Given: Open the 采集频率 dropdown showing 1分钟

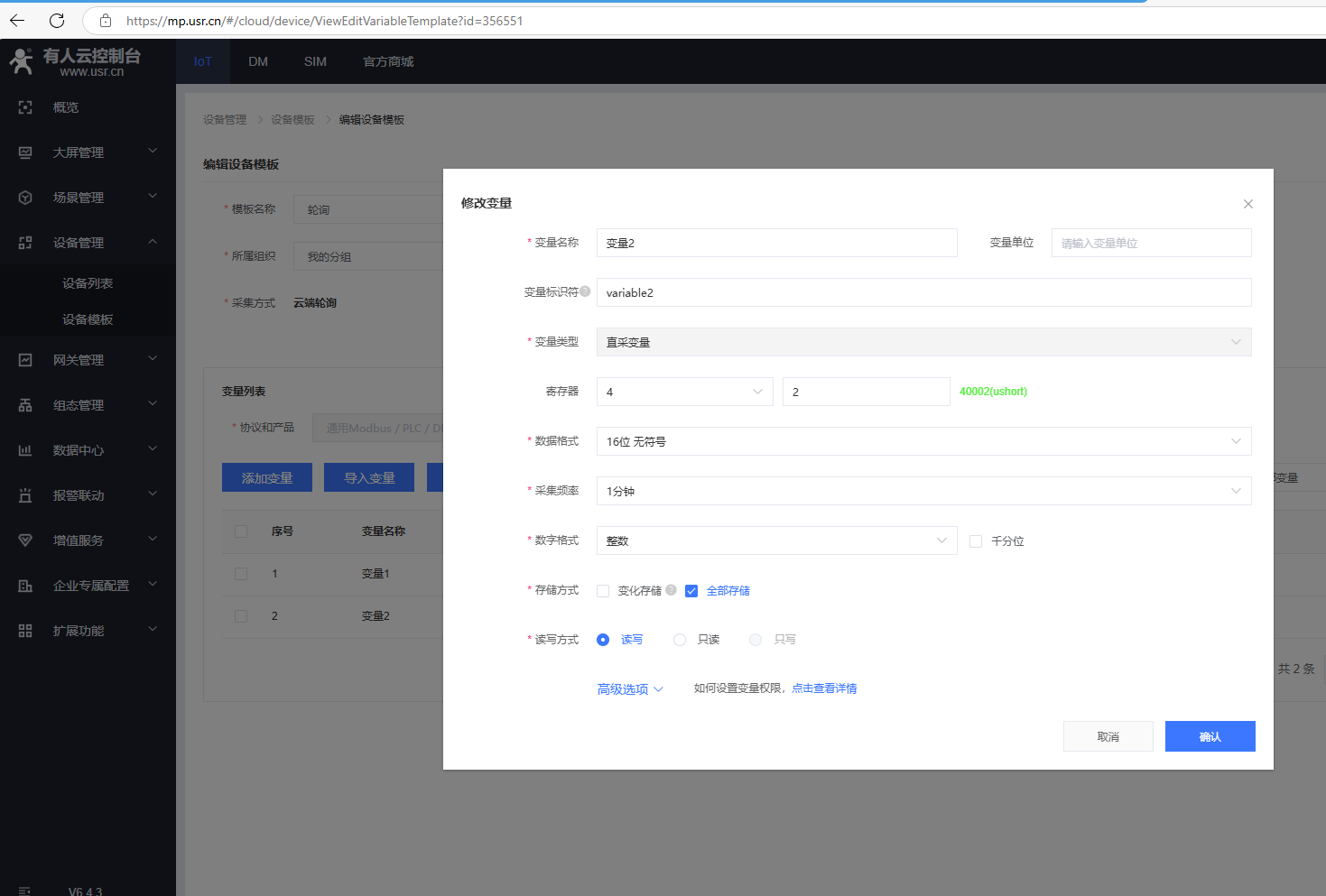Looking at the screenshot, I should [923, 491].
